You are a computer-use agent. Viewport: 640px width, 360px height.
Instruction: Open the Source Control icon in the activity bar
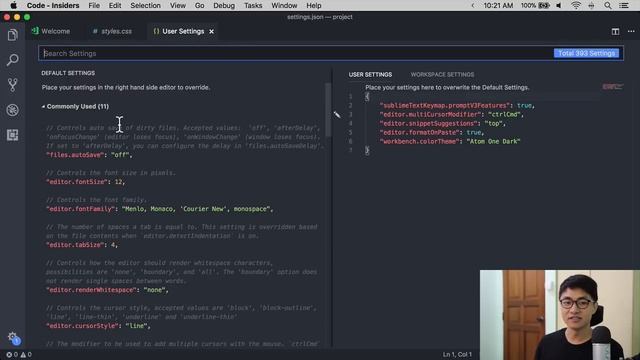coord(13,85)
